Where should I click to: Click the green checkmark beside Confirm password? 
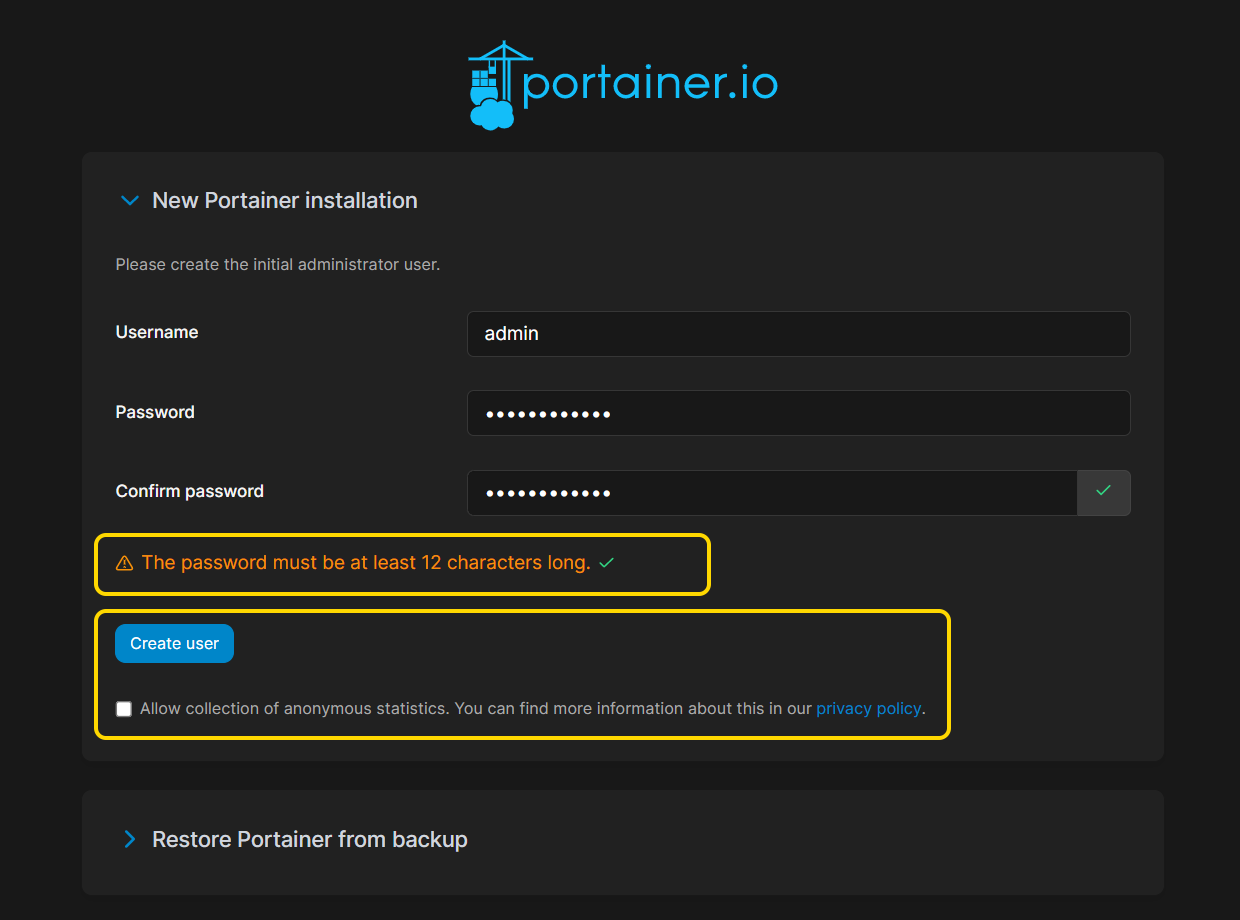tap(1104, 491)
